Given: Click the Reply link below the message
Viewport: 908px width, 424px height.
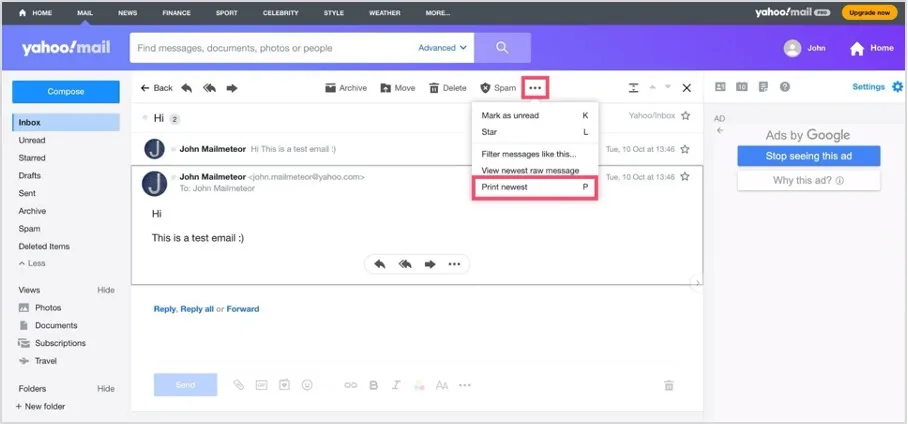Looking at the screenshot, I should [164, 309].
